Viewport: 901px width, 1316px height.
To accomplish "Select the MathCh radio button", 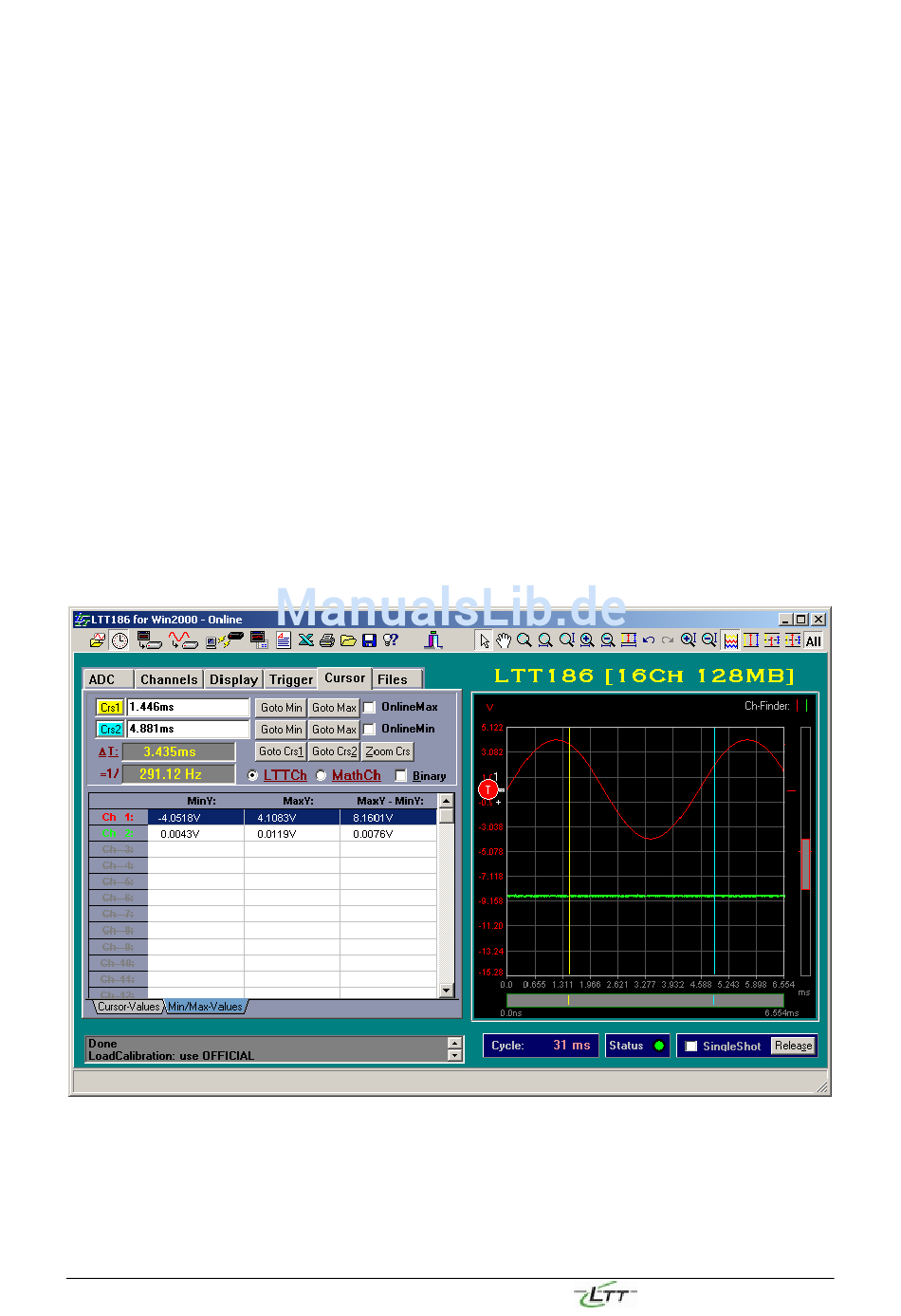I will (x=321, y=776).
